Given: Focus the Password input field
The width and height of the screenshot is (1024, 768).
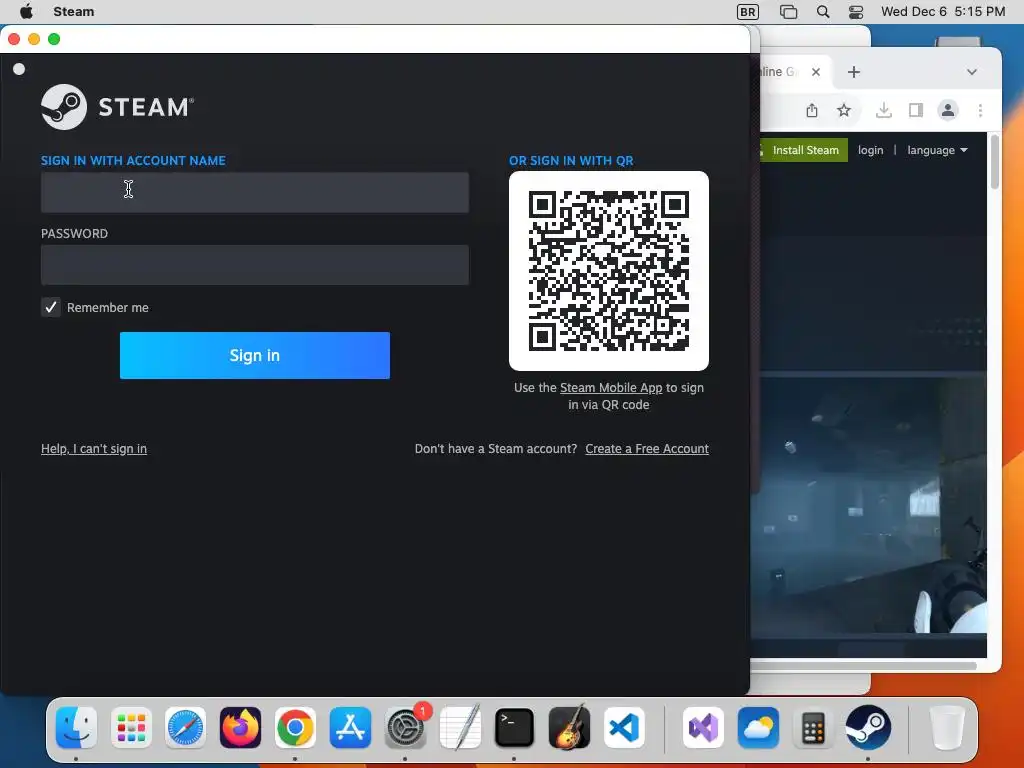Looking at the screenshot, I should [255, 264].
